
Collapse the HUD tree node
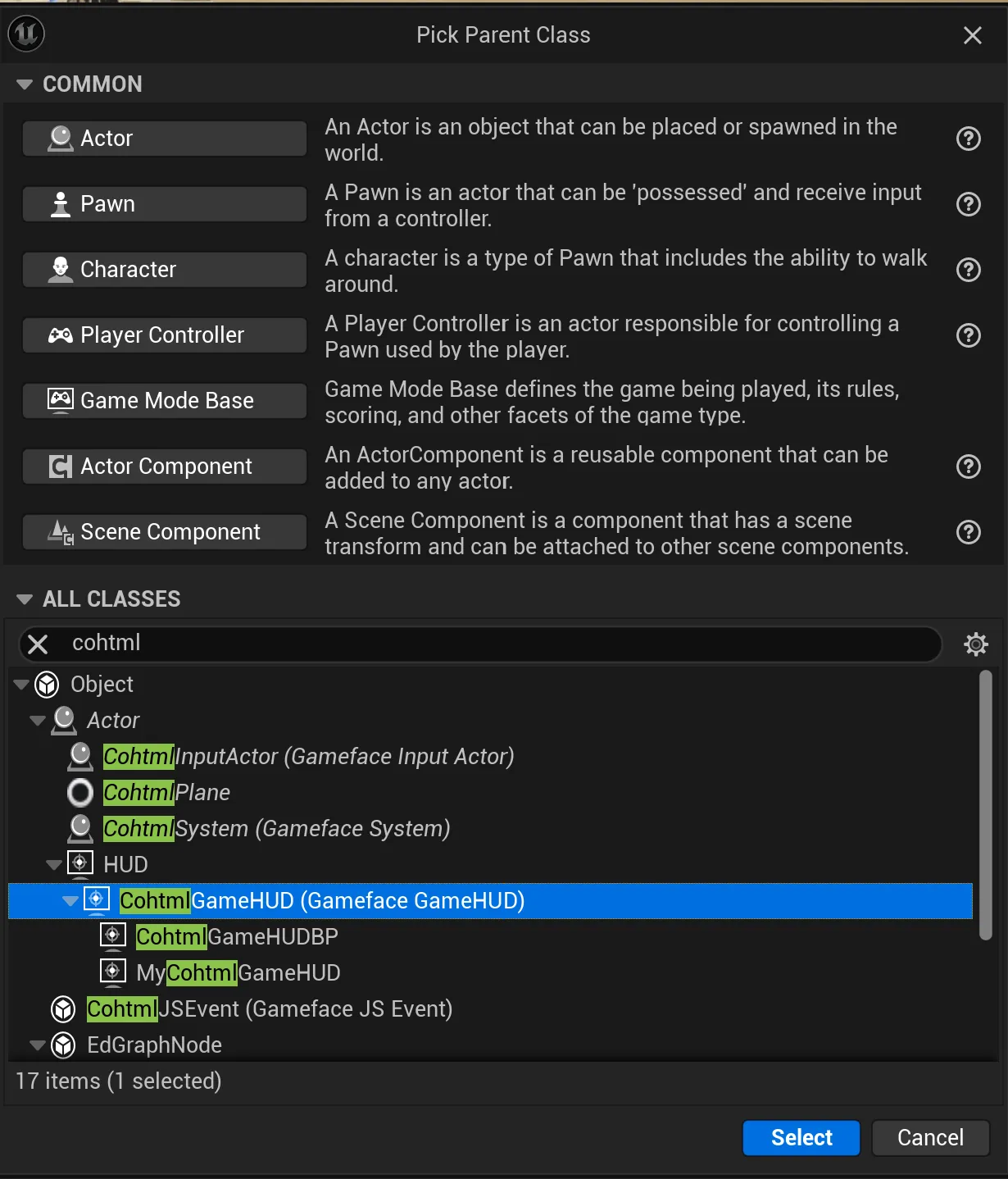pos(54,865)
